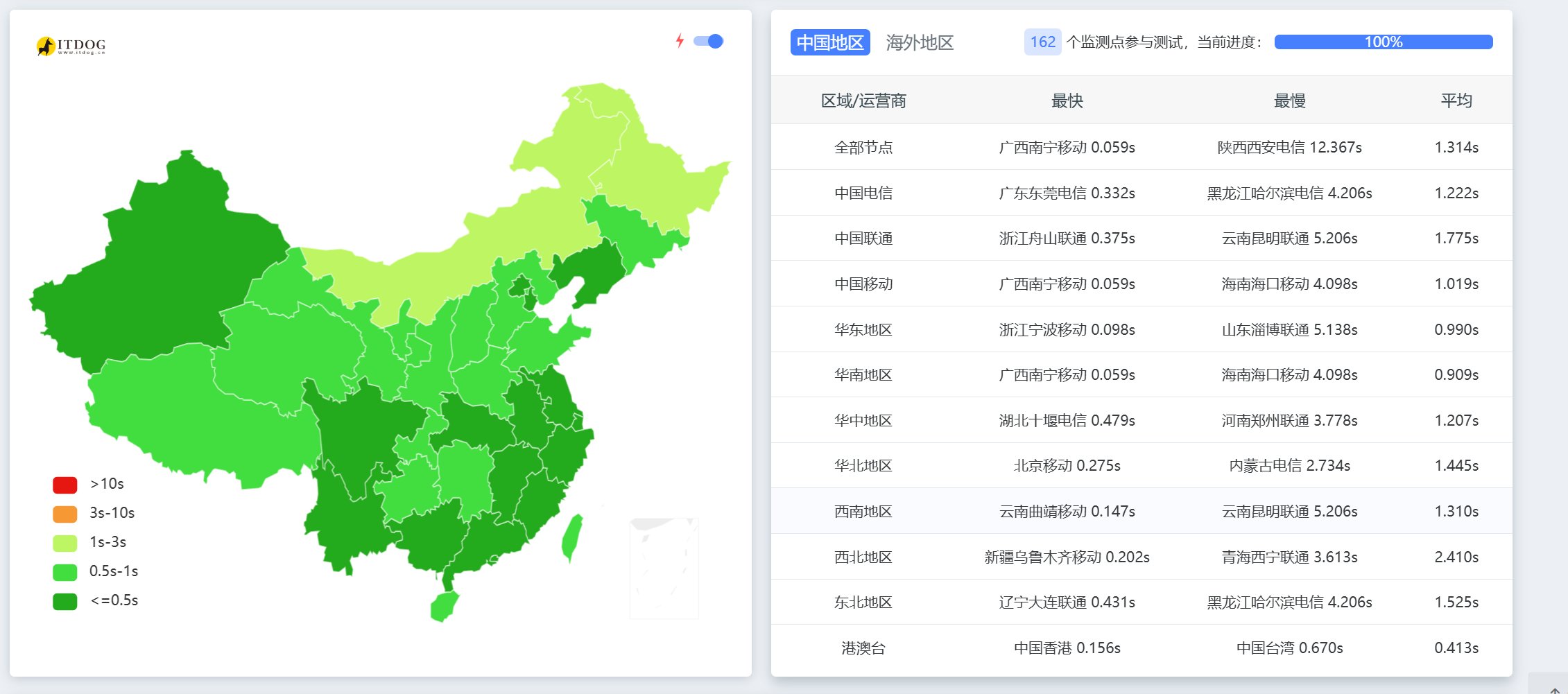This screenshot has width=1568, height=694.
Task: Click the red >10s legend swatch
Action: tap(64, 485)
